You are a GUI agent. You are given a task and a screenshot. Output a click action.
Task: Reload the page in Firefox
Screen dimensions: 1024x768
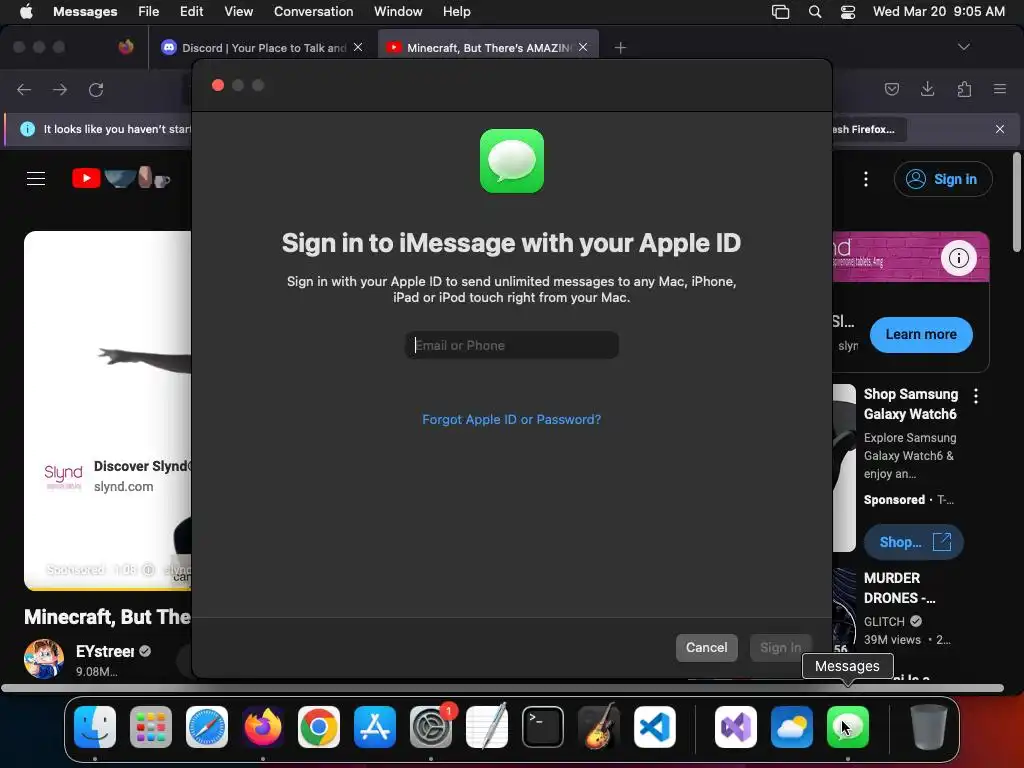click(x=96, y=89)
